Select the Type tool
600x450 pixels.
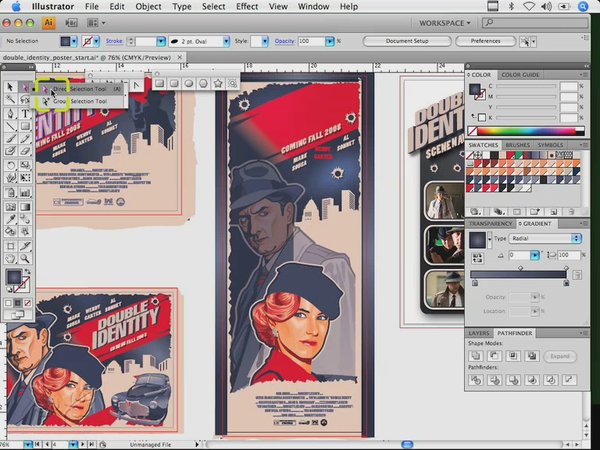click(26, 113)
